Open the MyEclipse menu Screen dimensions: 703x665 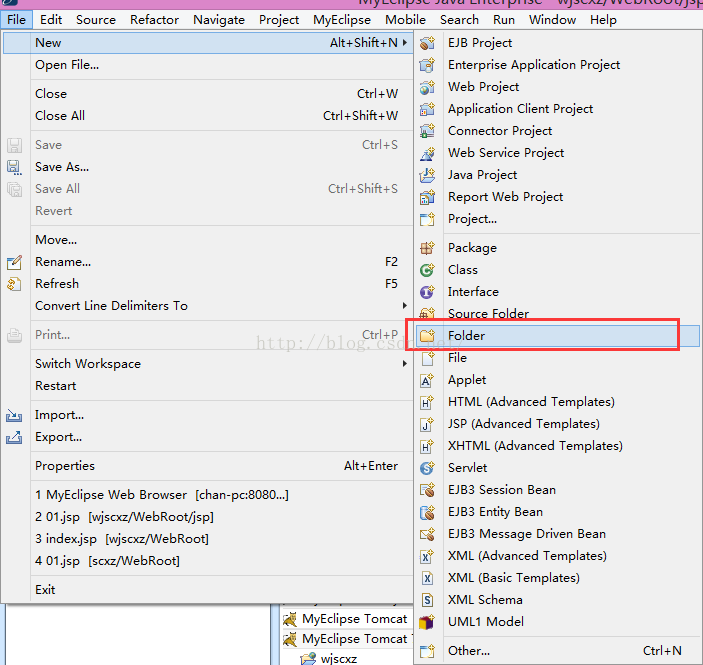pyautogui.click(x=342, y=20)
